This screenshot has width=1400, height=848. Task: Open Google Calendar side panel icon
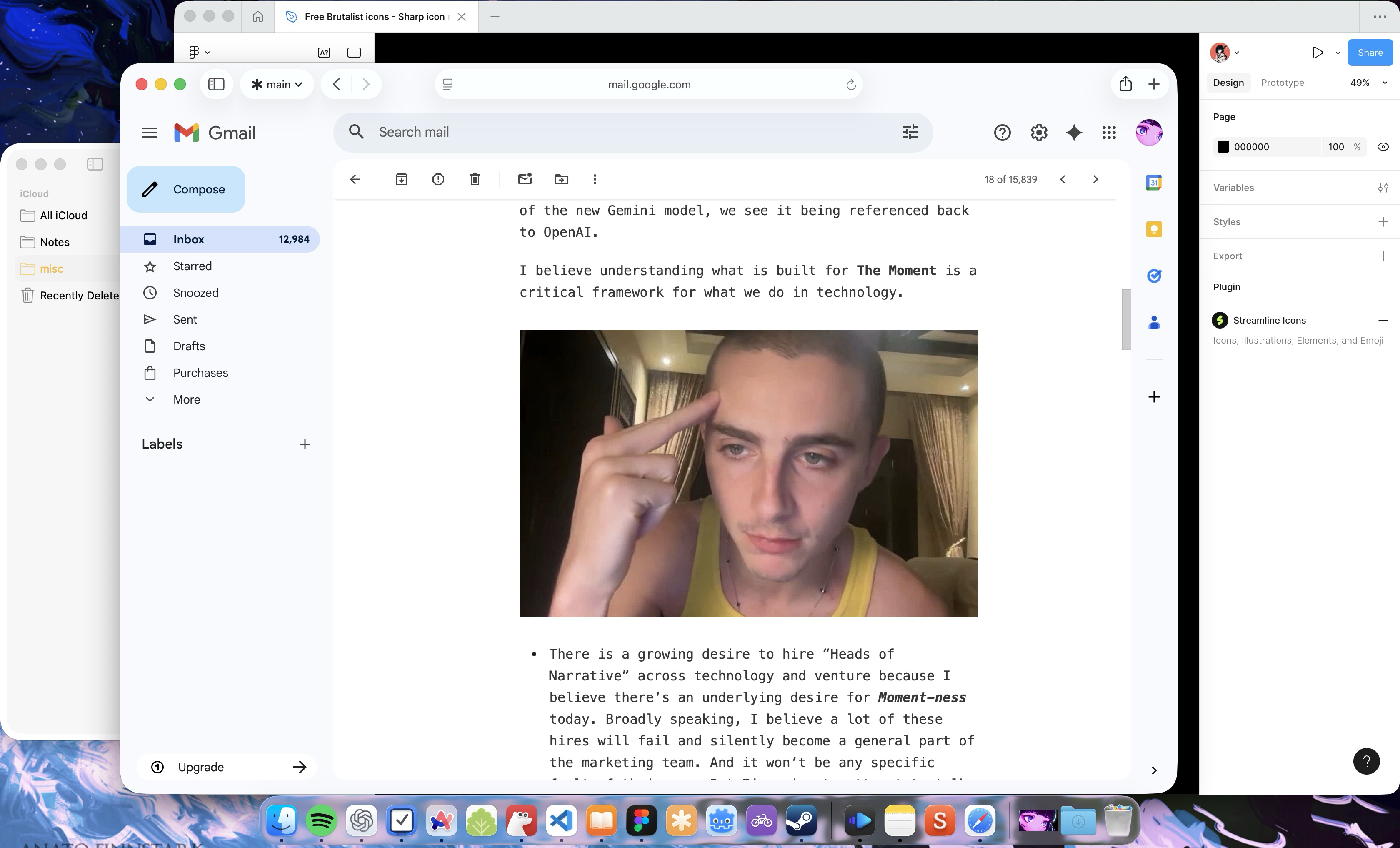pyautogui.click(x=1154, y=183)
